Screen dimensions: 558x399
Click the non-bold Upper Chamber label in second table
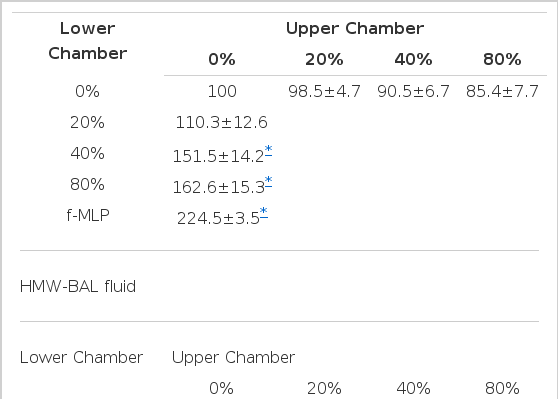(x=233, y=357)
